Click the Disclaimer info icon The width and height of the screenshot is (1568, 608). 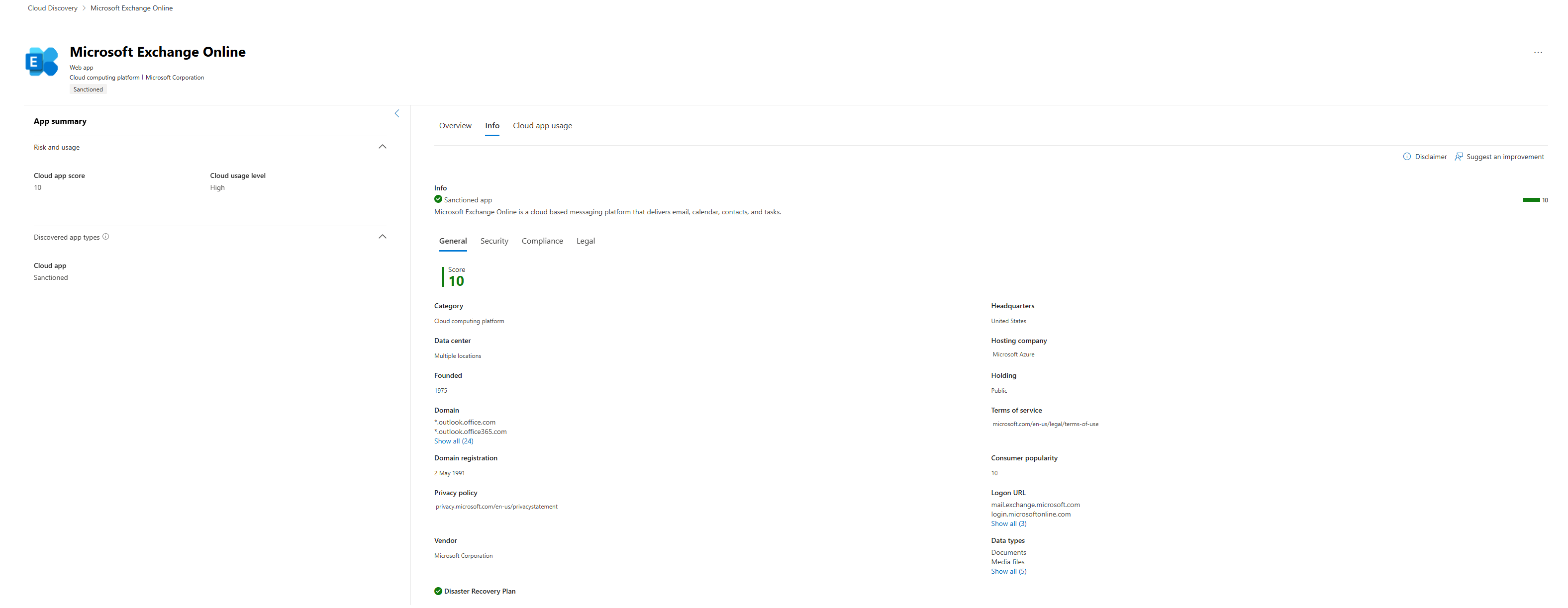[1407, 157]
